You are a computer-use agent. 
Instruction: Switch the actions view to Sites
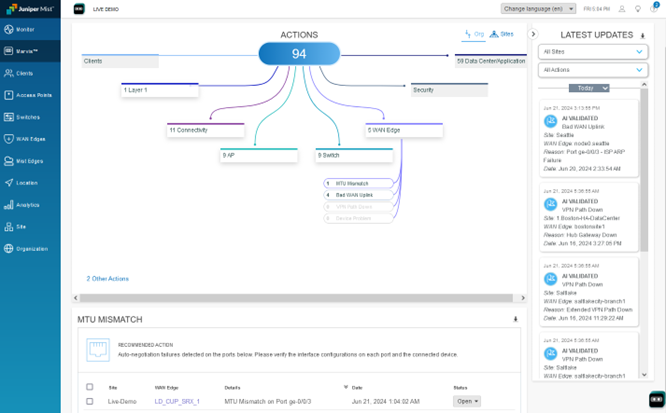pos(502,34)
